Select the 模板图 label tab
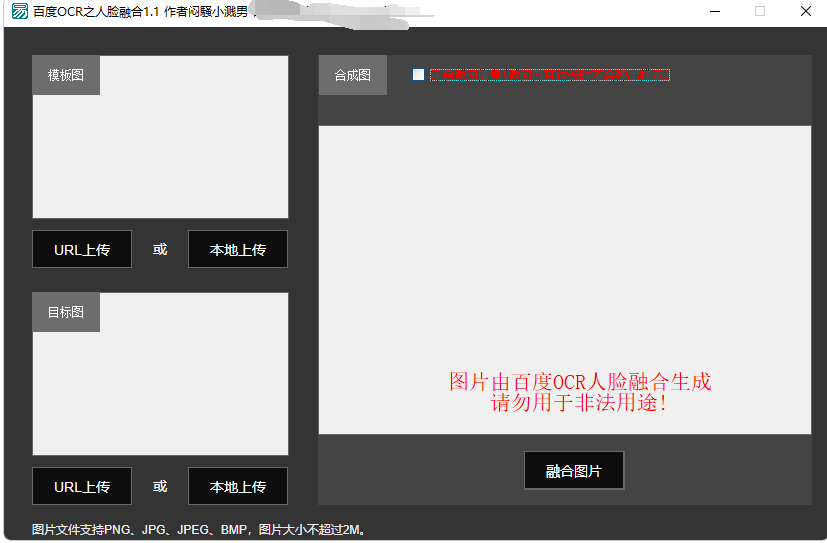The width and height of the screenshot is (827, 543). [x=66, y=75]
